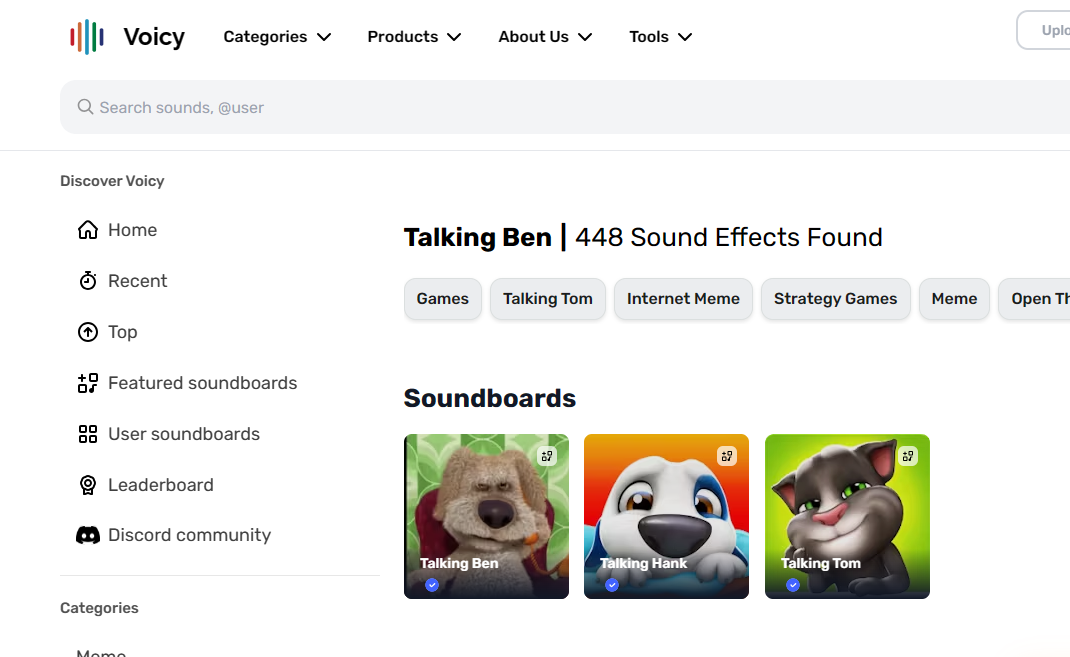1070x657 pixels.
Task: Click soundboard icon on Talking Tom card
Action: (x=908, y=456)
